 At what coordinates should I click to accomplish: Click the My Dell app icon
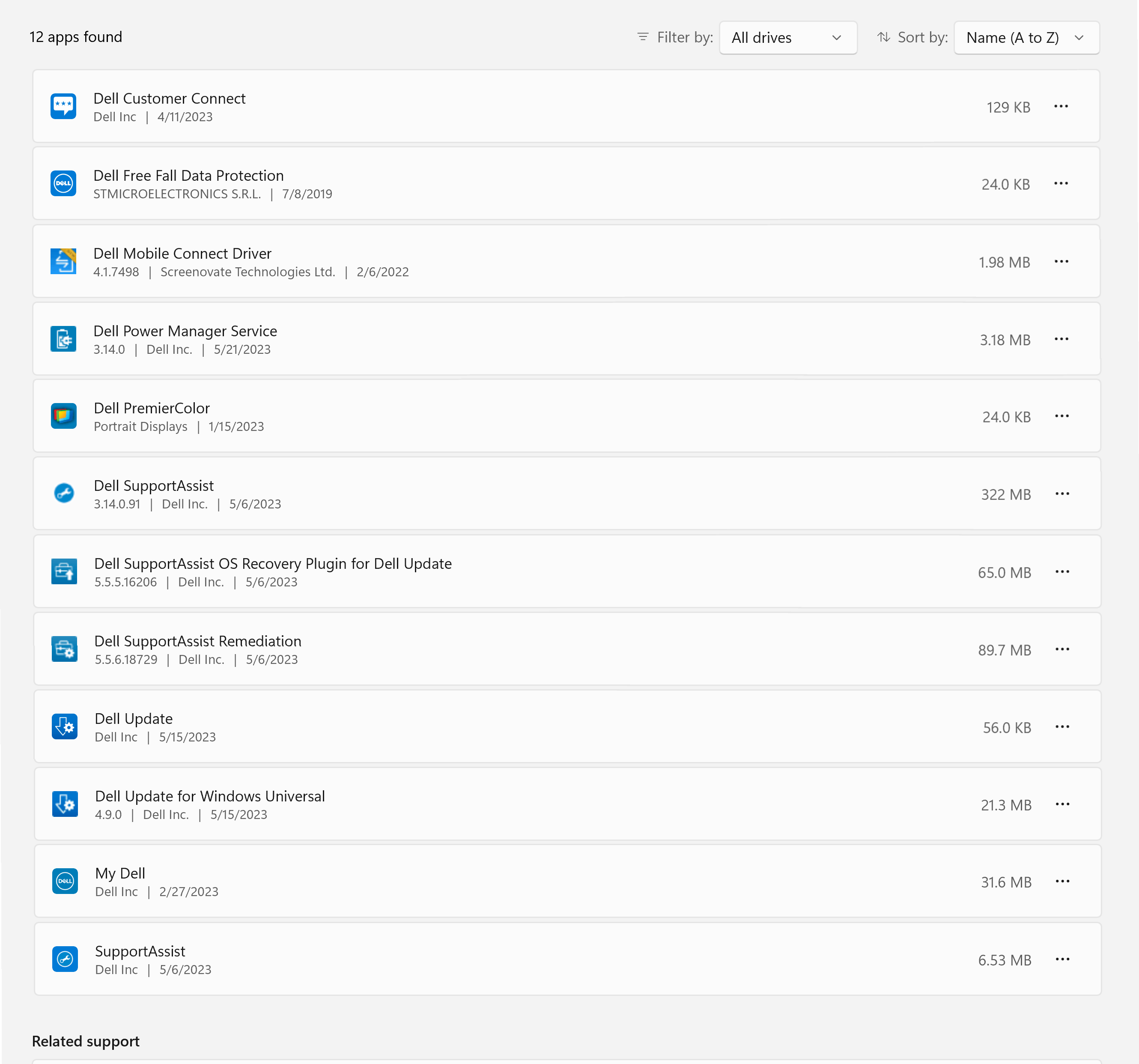tap(64, 881)
